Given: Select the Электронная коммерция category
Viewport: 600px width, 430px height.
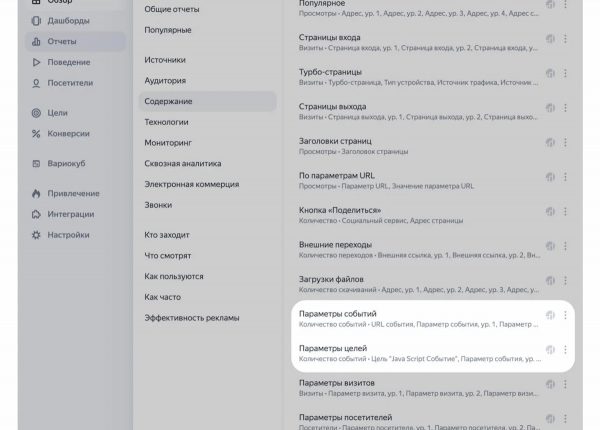Looking at the screenshot, I should 192,184.
